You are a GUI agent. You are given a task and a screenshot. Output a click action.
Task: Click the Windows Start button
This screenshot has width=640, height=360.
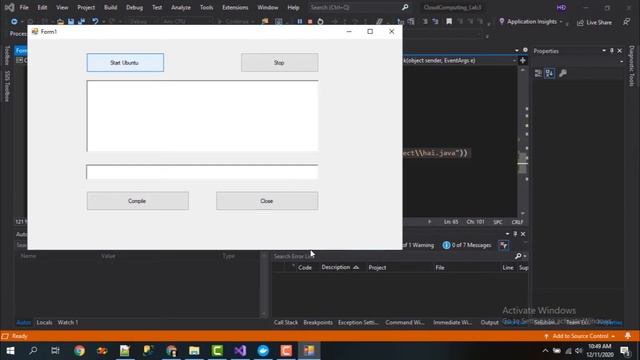click(11, 351)
